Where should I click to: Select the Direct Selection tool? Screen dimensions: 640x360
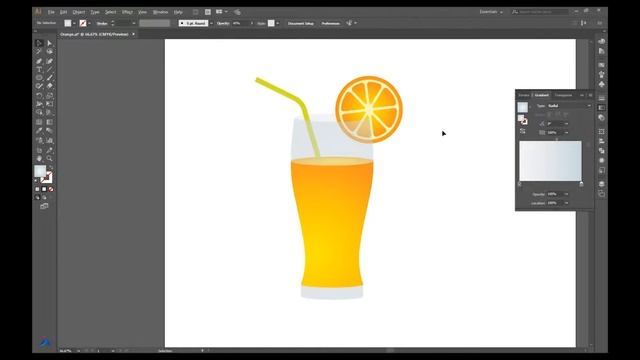[x=49, y=43]
